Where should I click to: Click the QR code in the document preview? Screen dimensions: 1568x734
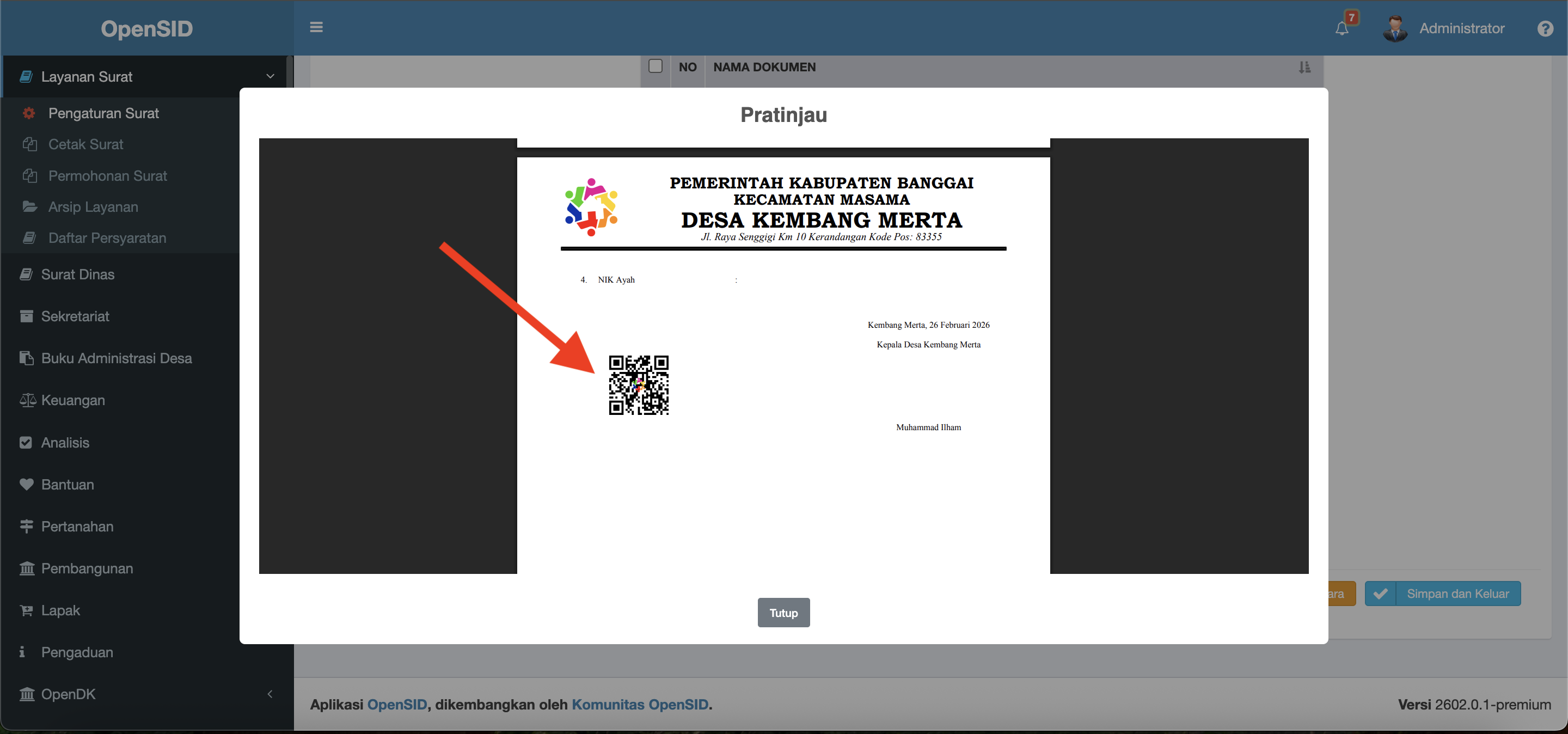pos(639,387)
